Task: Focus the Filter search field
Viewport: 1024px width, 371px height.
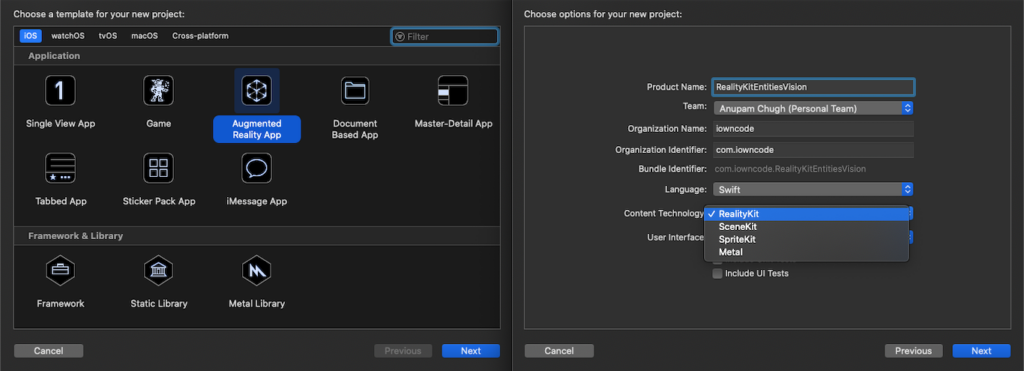Action: [x=445, y=37]
